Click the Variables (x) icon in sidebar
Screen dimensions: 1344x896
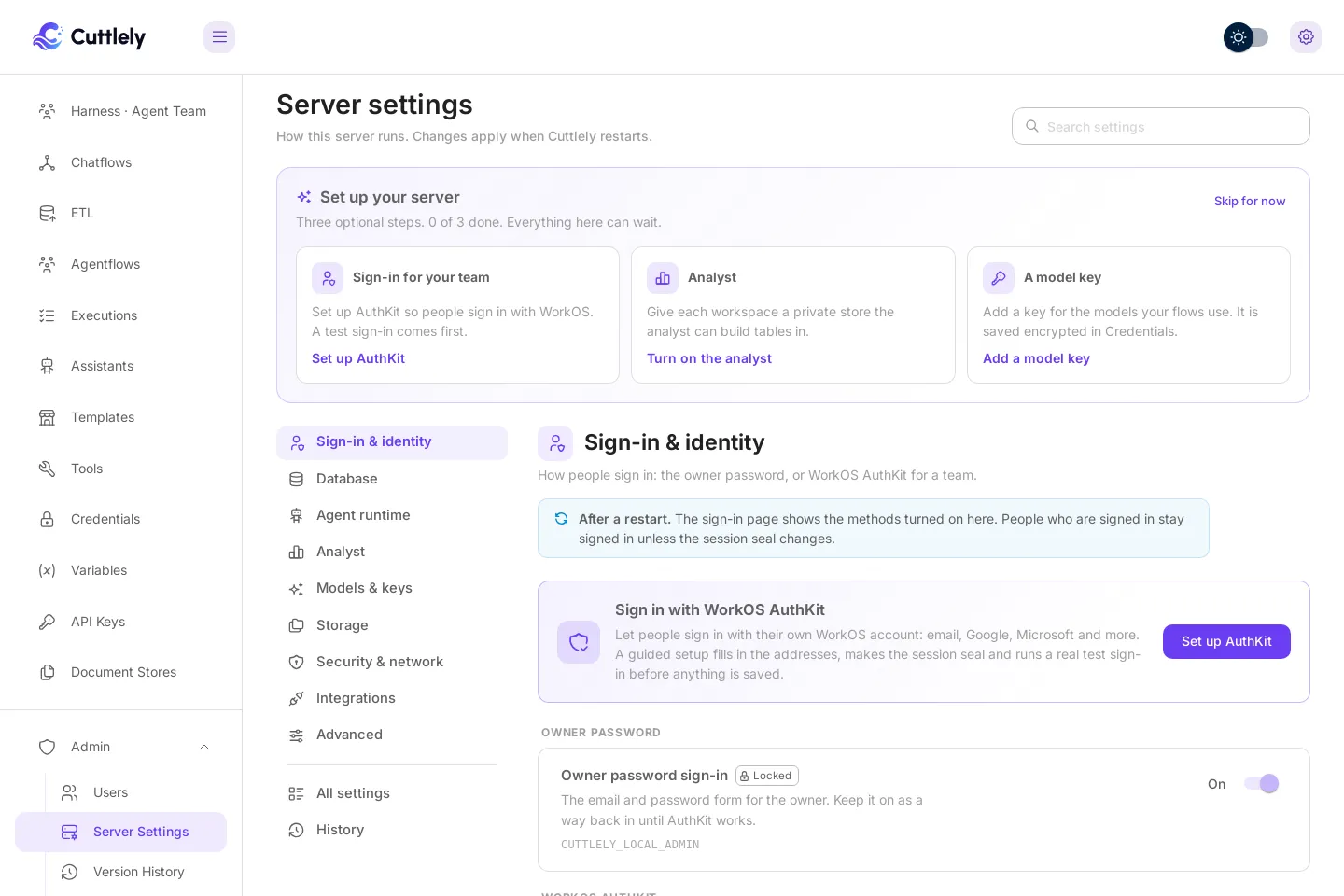47,570
